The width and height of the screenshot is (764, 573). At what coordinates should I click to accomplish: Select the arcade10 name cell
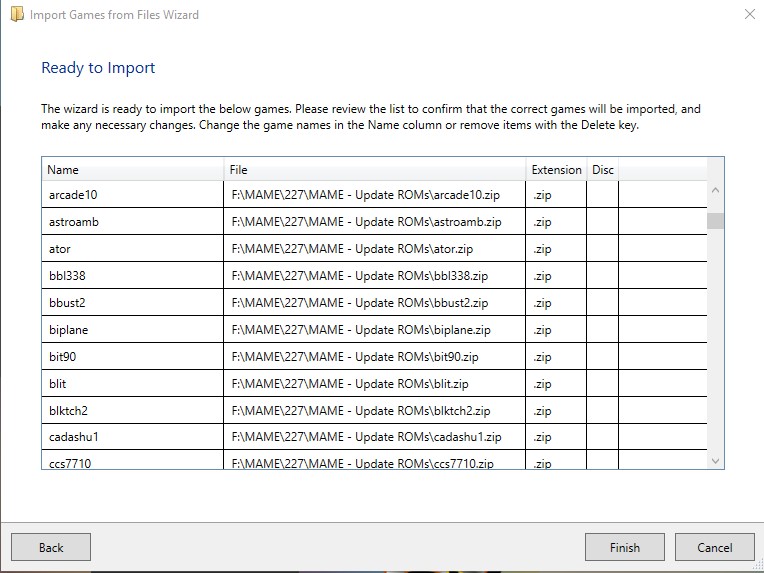click(x=133, y=195)
